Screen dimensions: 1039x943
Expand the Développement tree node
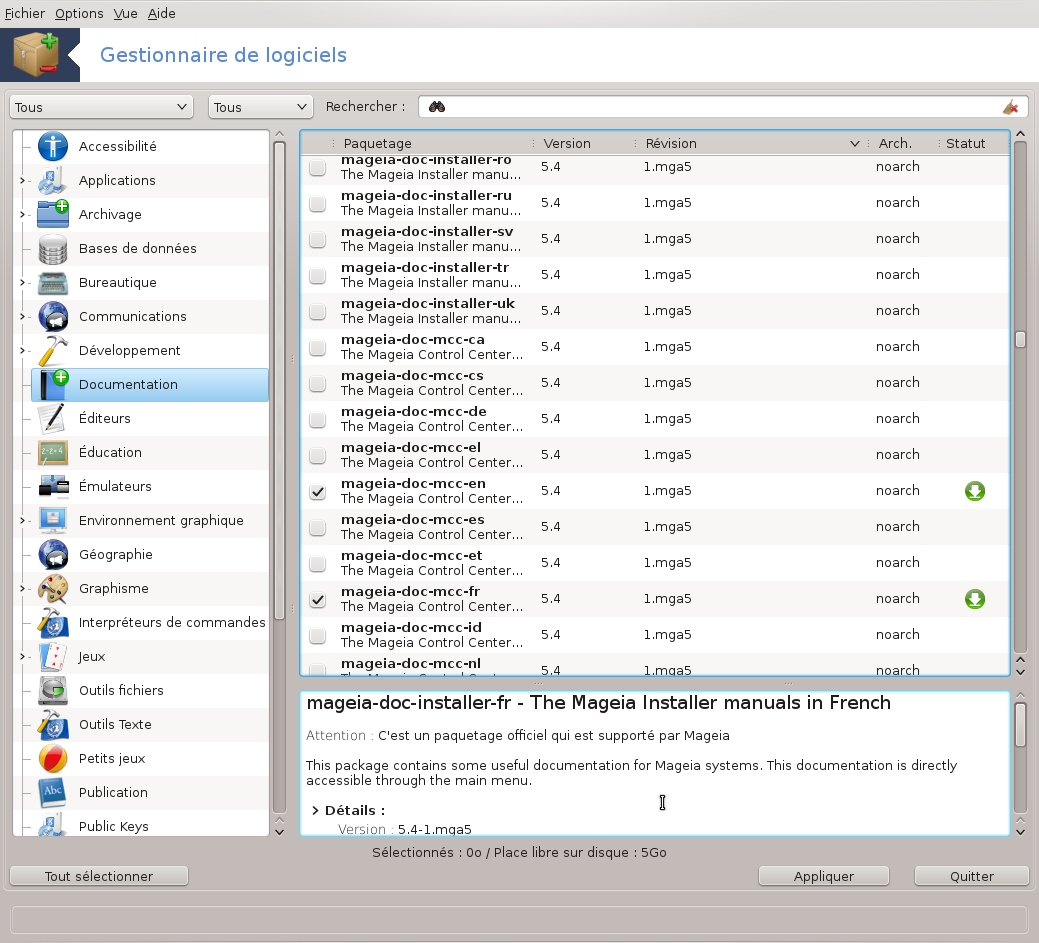22,351
